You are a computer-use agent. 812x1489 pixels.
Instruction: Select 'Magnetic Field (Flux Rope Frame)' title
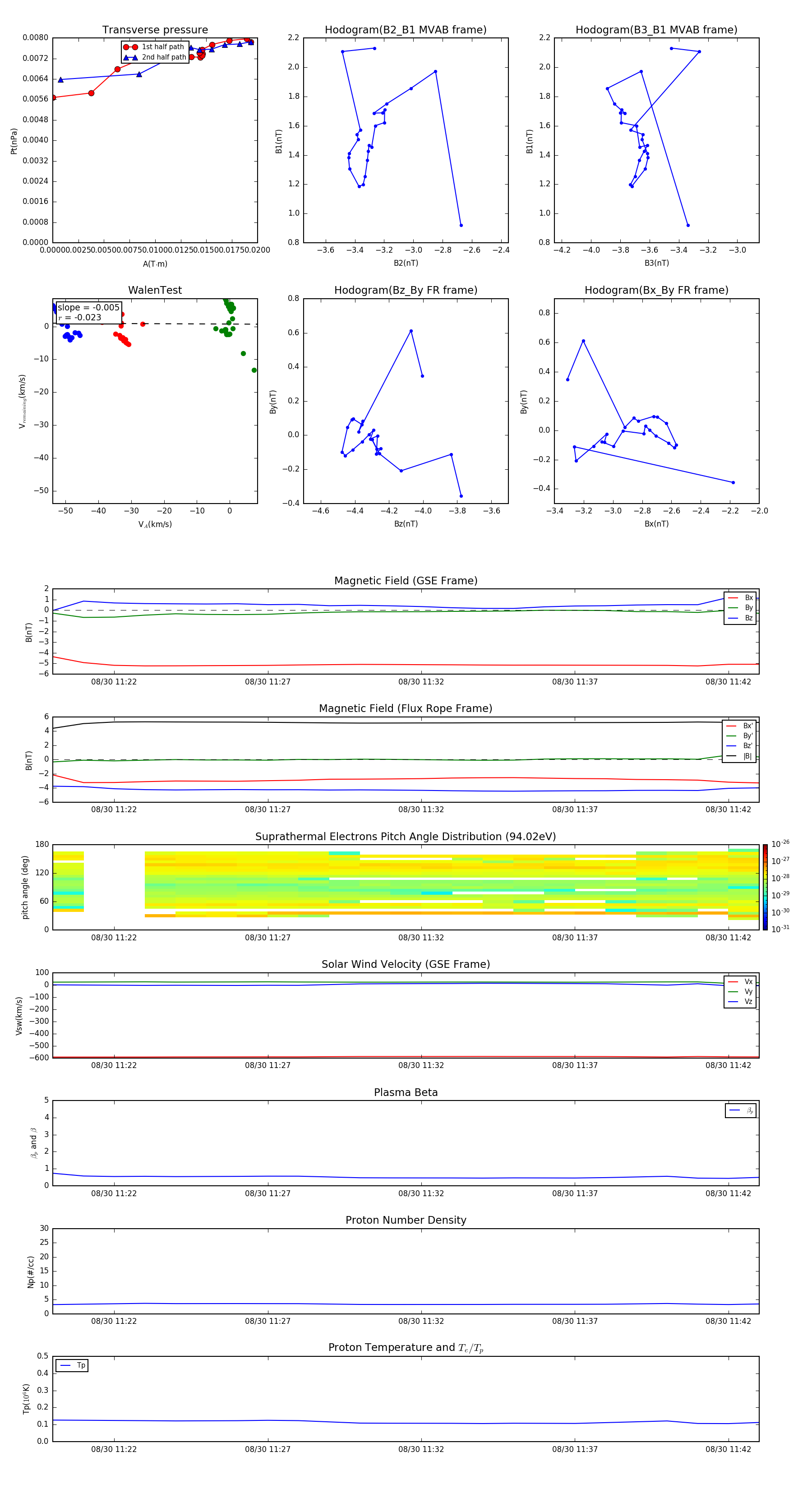pyautogui.click(x=406, y=709)
